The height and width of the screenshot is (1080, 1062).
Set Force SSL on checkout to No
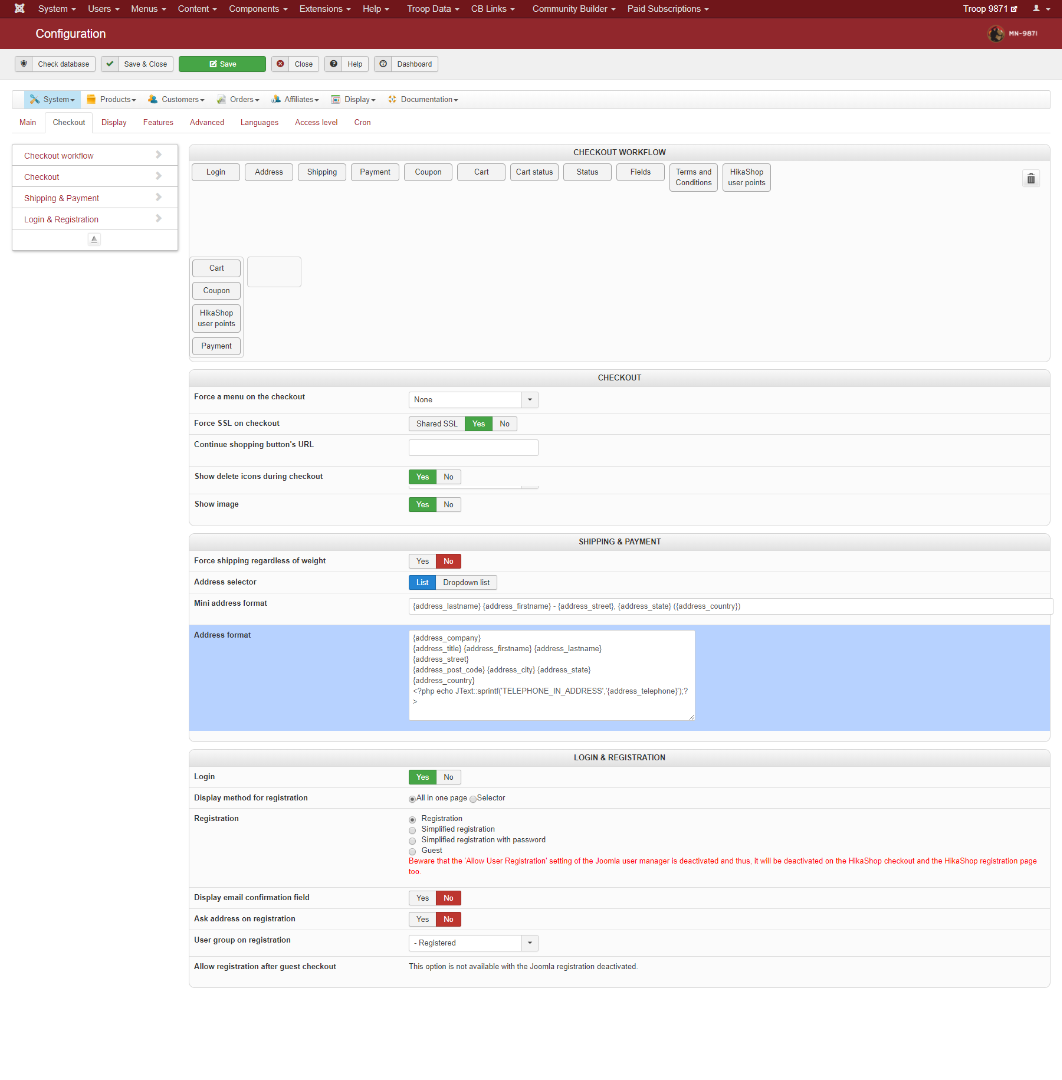504,424
